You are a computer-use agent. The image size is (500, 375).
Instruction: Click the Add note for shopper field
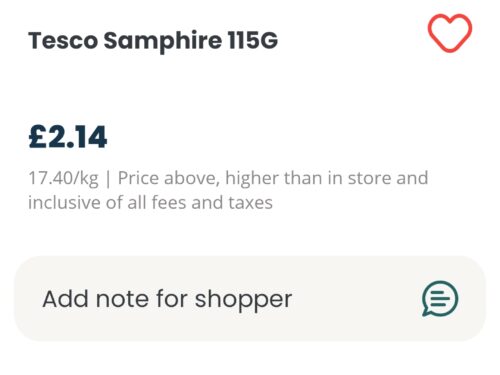(x=250, y=299)
